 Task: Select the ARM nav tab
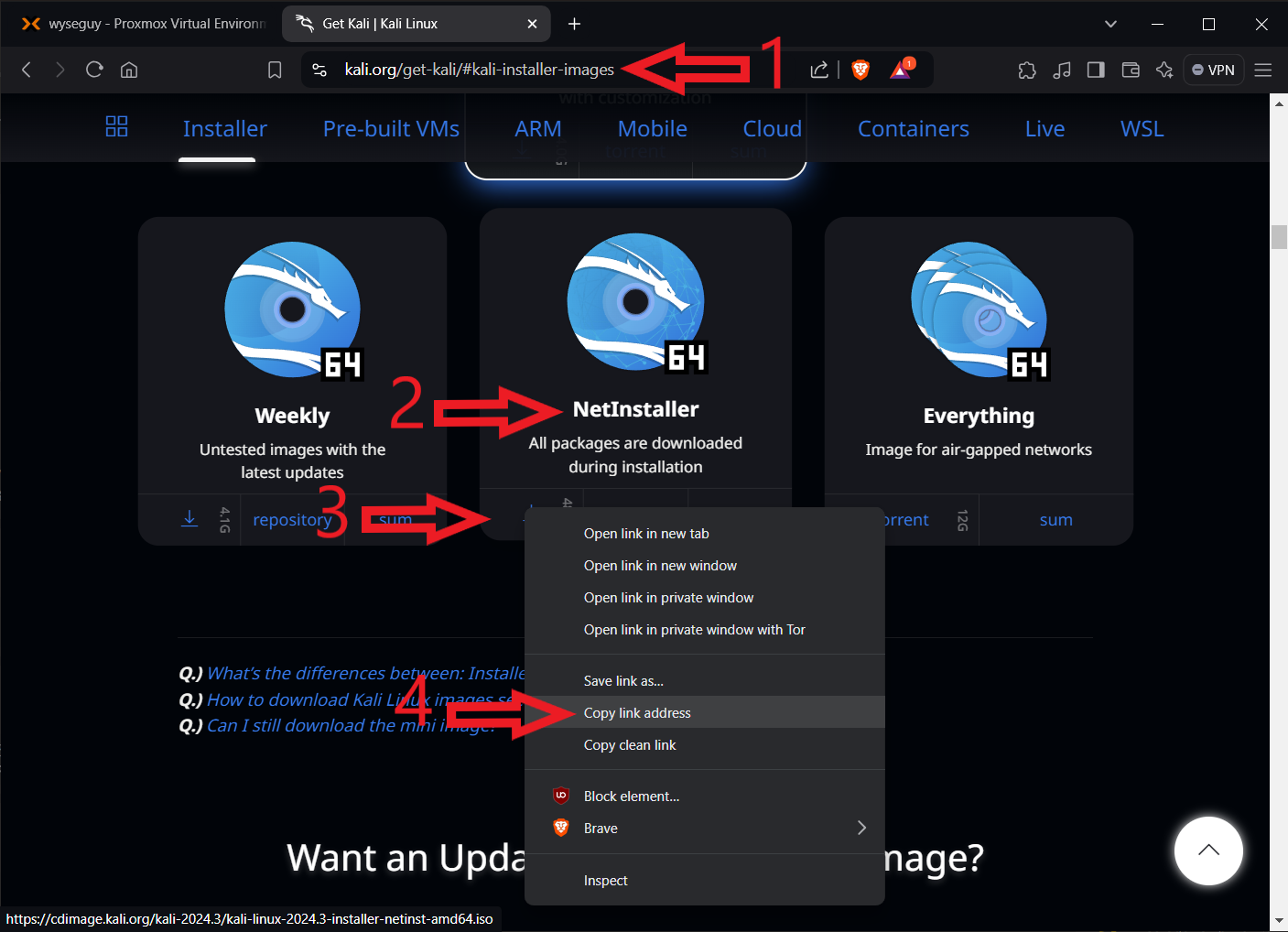pos(538,129)
